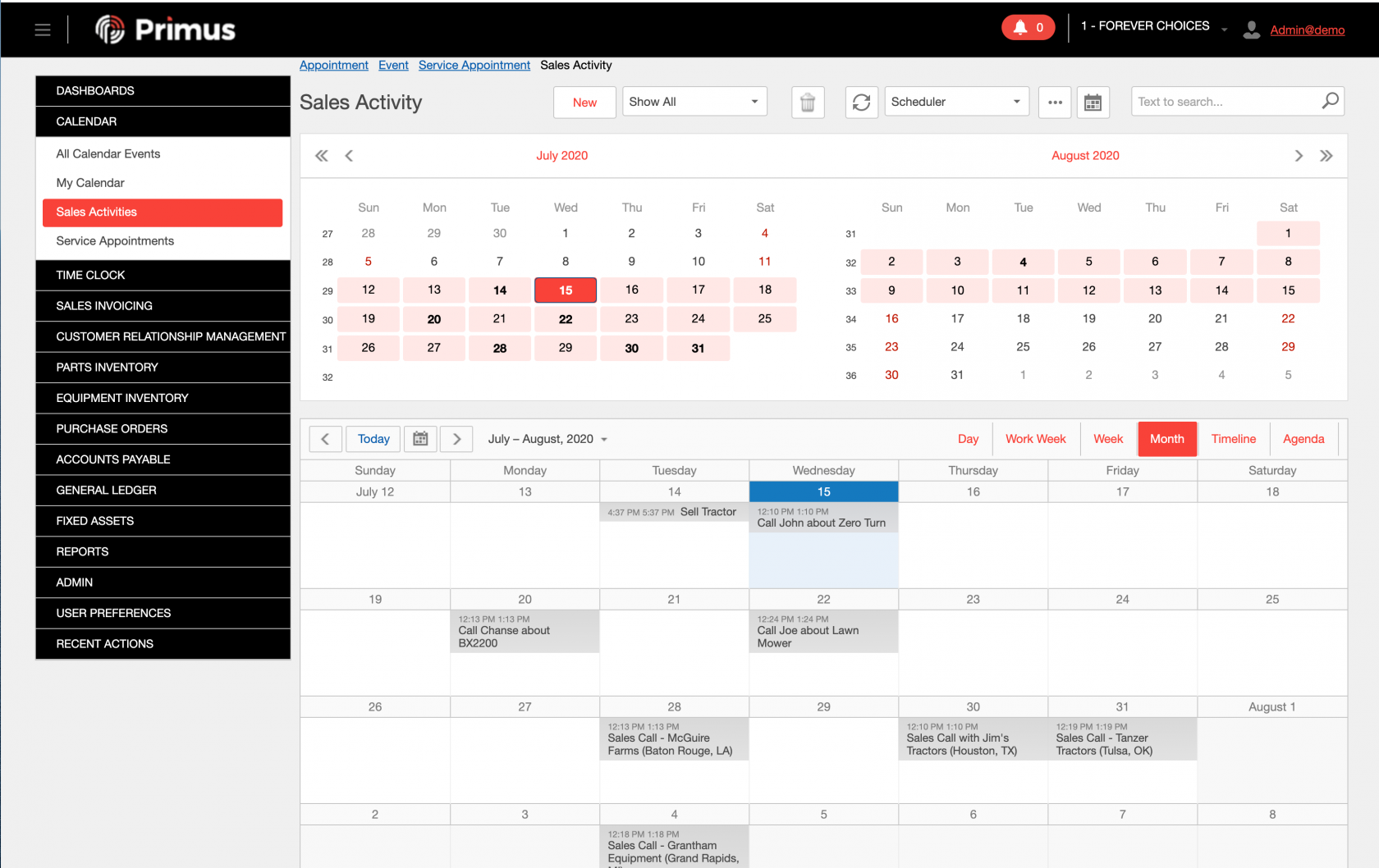Click the toolbar calendar icon
Screen dimensions: 1379x868
tap(1093, 103)
